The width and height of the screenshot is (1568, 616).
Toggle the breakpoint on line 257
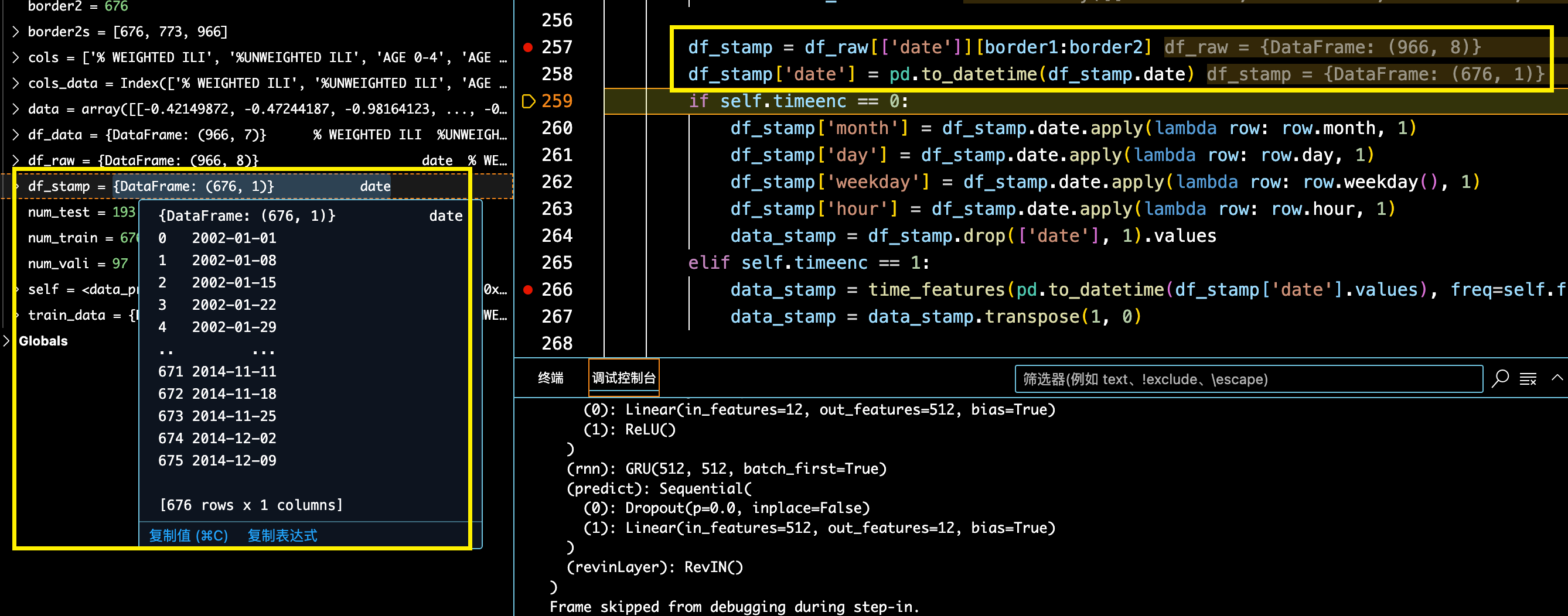528,47
